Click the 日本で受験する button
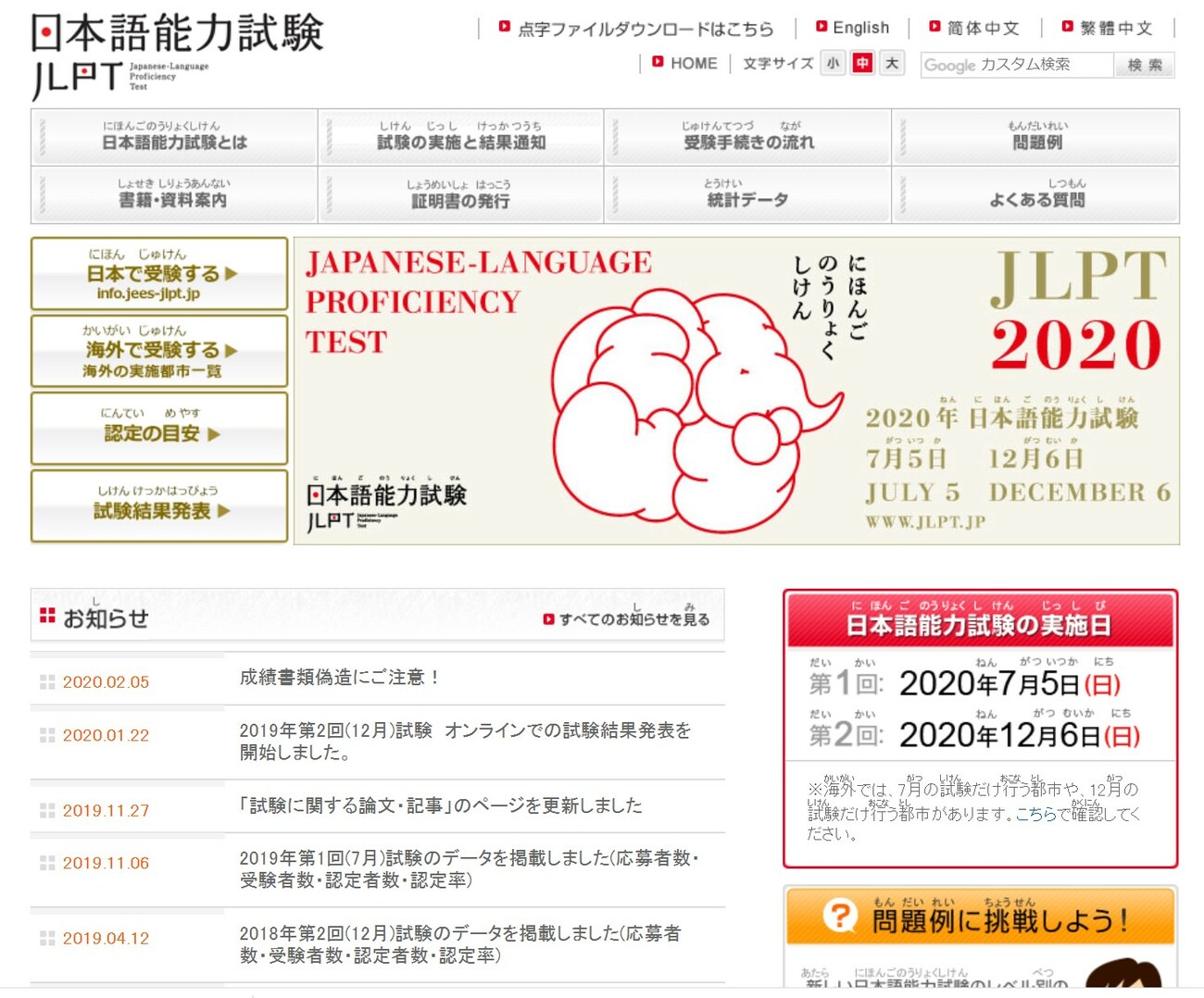This screenshot has height=998, width=1204. click(x=159, y=273)
